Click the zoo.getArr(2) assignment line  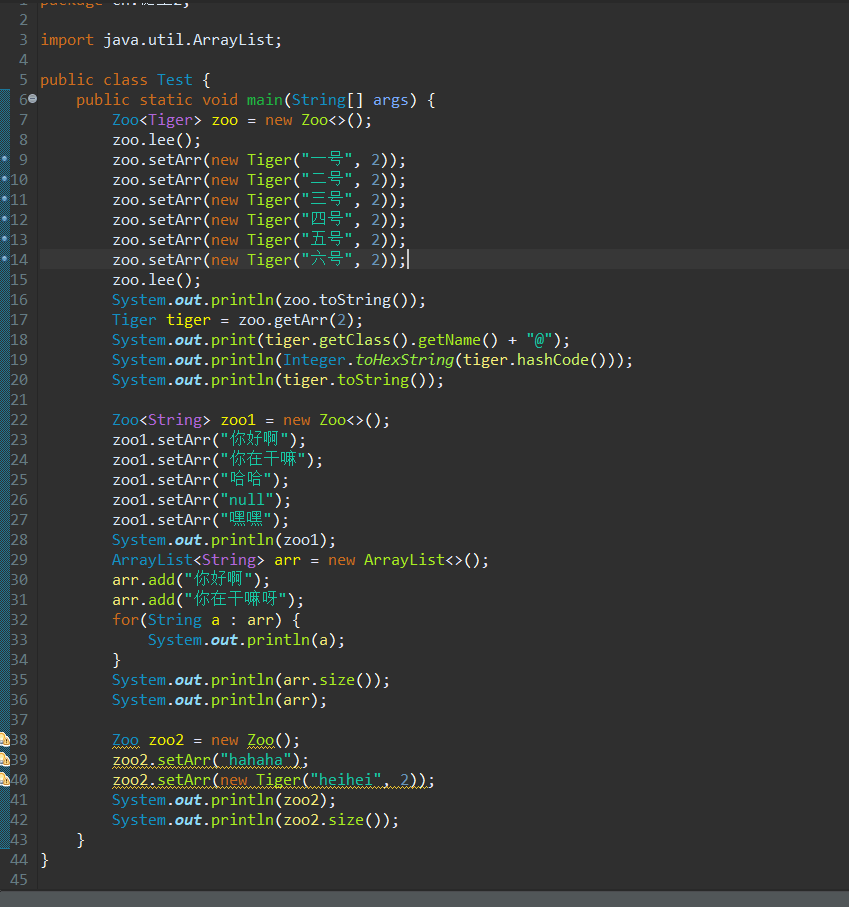tap(238, 320)
